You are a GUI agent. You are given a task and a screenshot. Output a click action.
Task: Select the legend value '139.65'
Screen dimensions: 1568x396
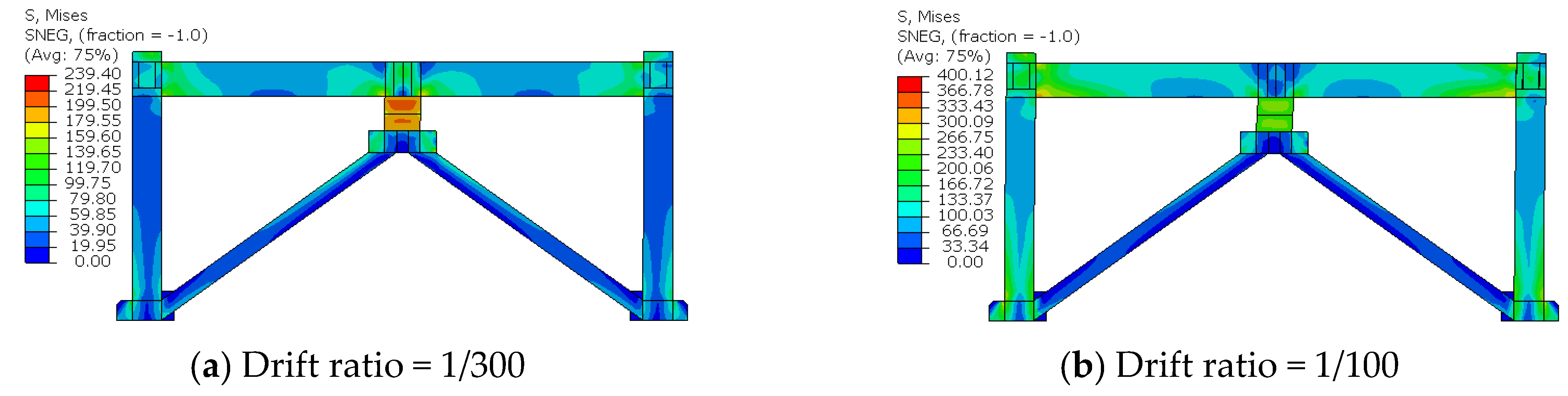(x=93, y=152)
